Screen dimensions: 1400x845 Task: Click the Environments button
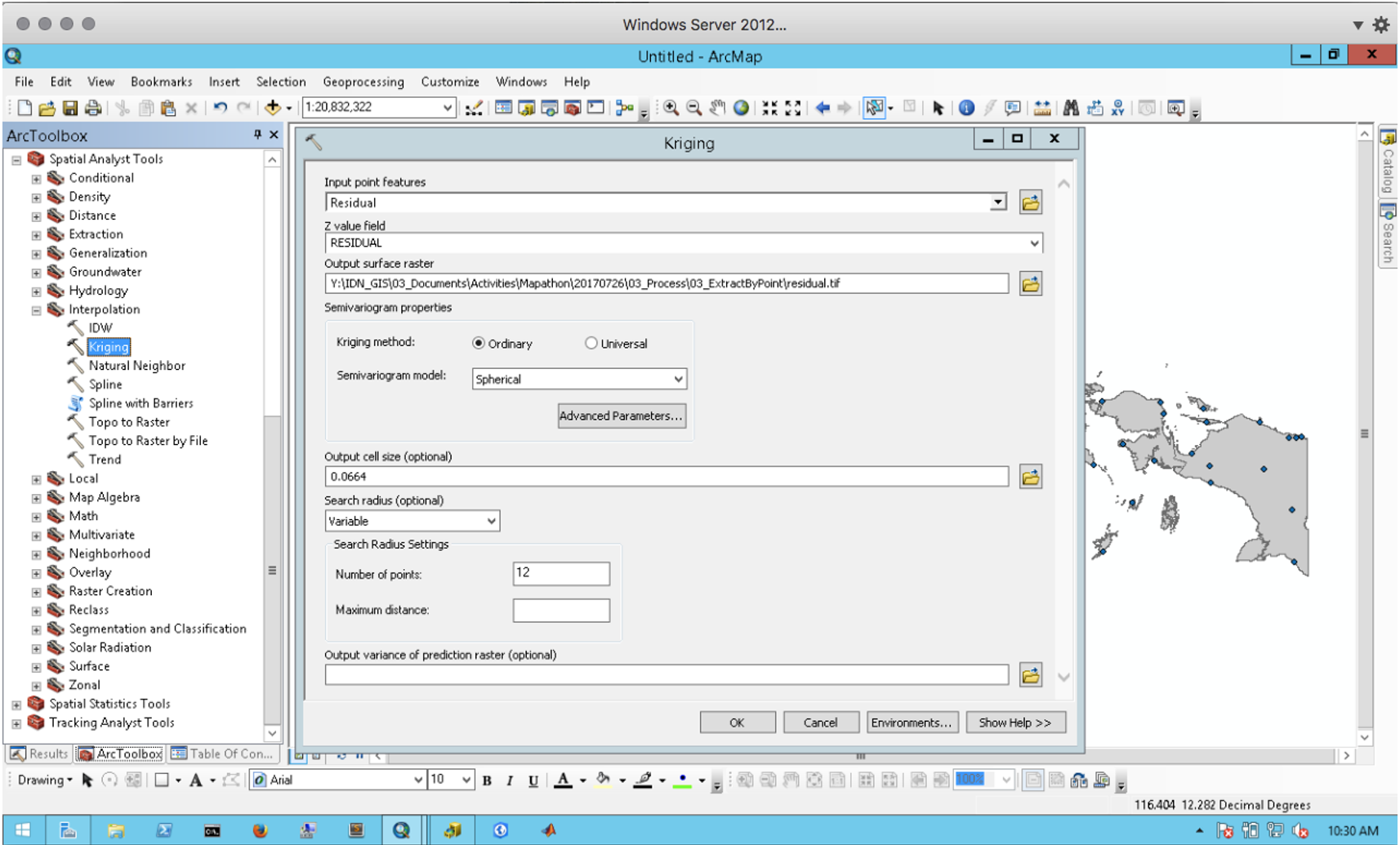911,723
